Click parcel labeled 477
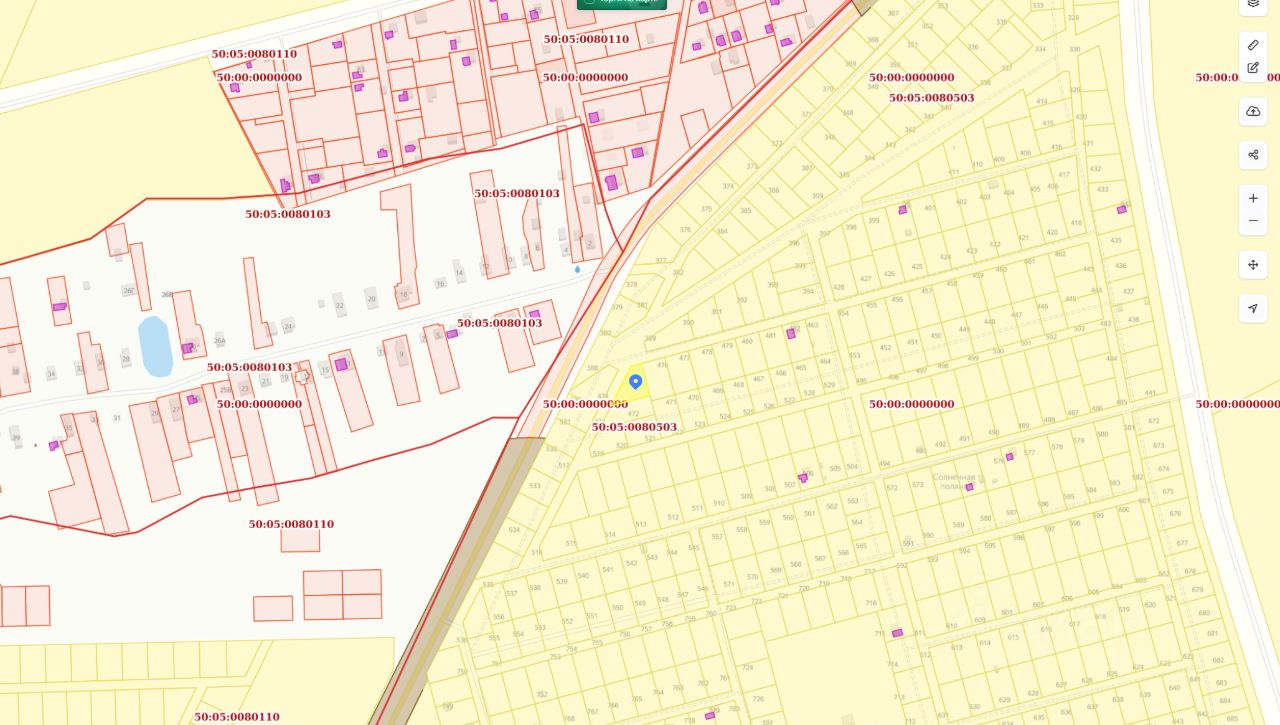 (x=684, y=357)
